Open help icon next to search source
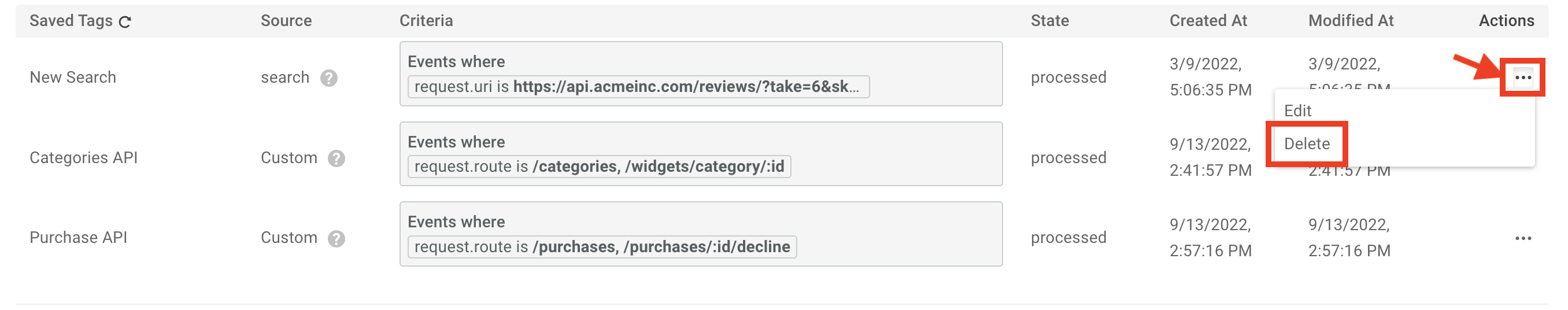Screen dimensions: 1568x310 point(329,78)
